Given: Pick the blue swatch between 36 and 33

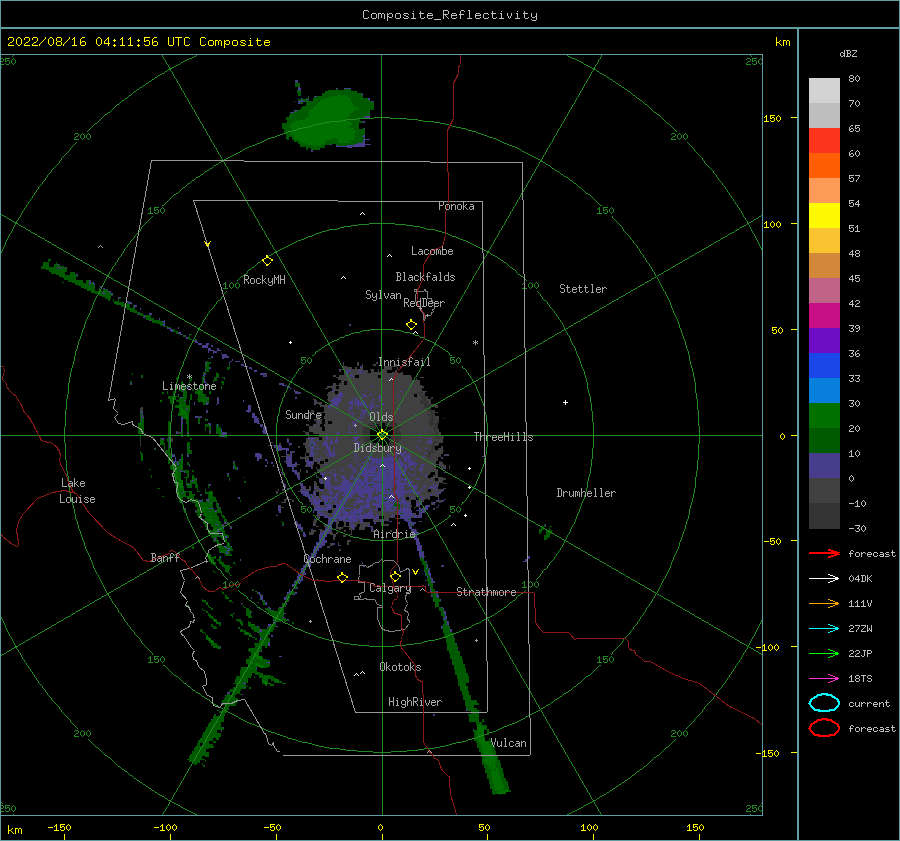Looking at the screenshot, I should click(824, 366).
